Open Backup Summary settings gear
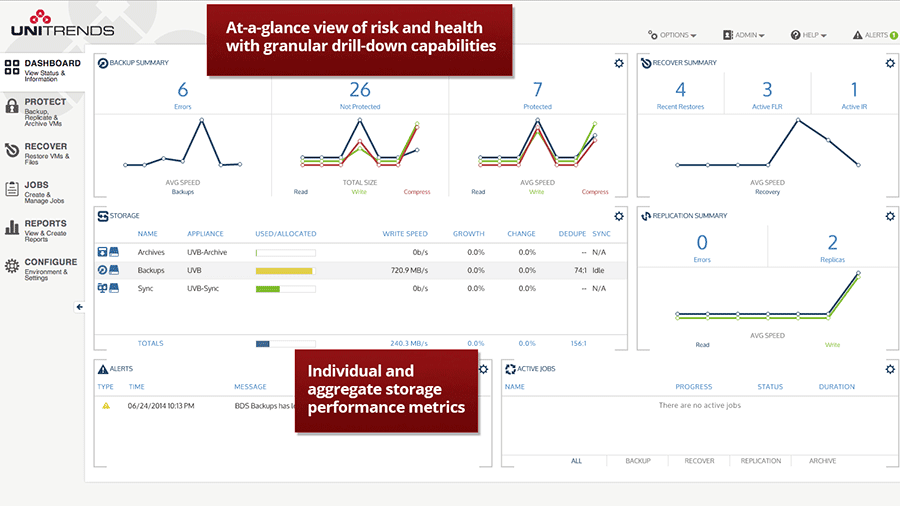Viewport: 900px width, 506px height. (619, 63)
